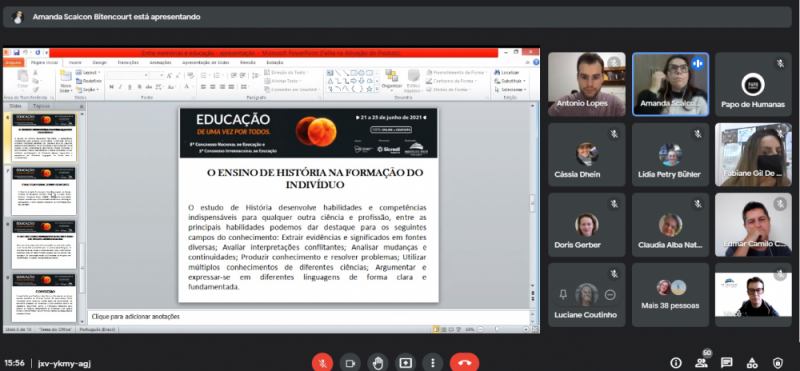Image resolution: width=800 pixels, height=371 pixels.
Task: Switch to the Transições ribbon tab
Action: pos(128,62)
